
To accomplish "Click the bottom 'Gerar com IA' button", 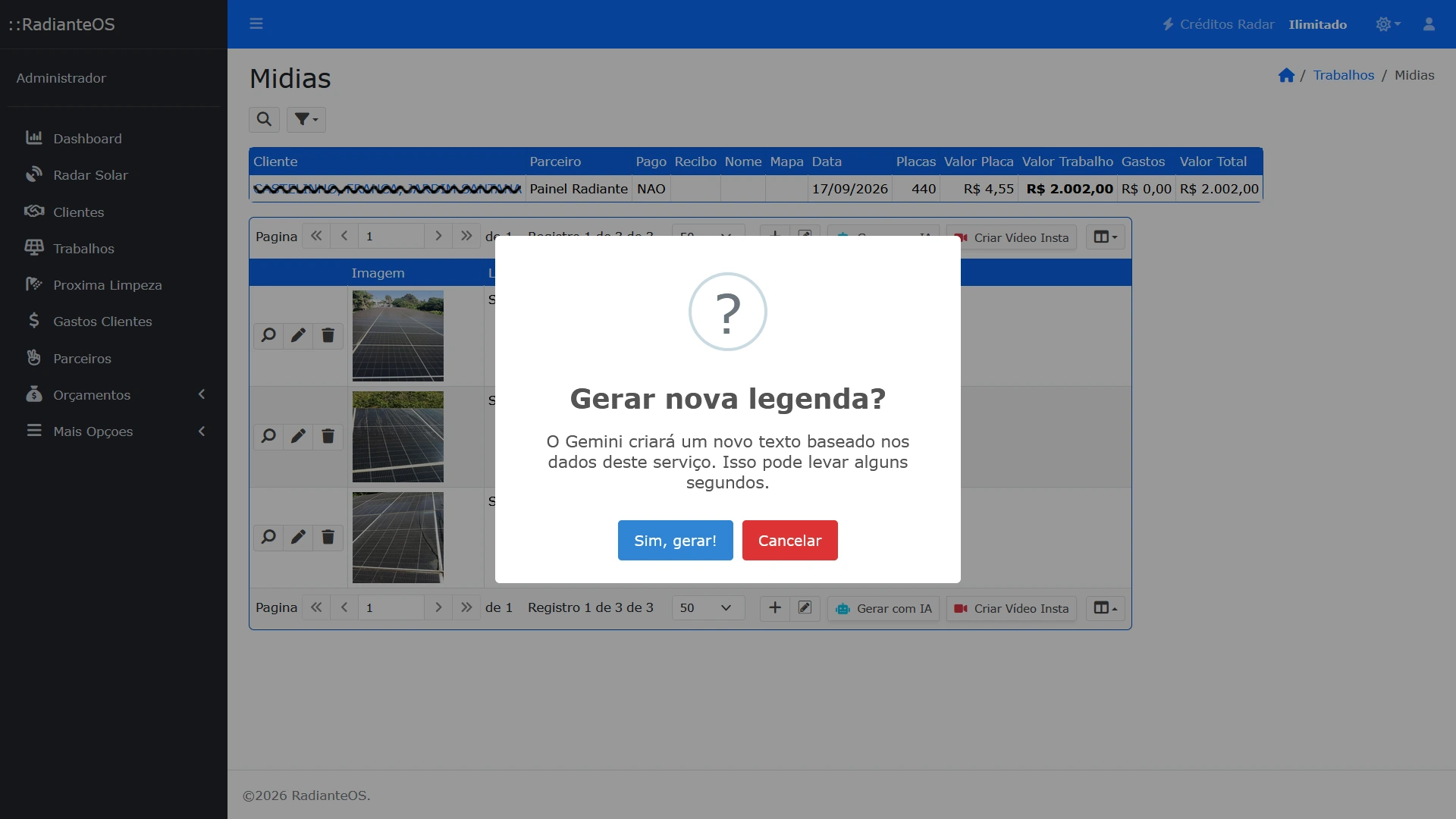I will click(883, 608).
